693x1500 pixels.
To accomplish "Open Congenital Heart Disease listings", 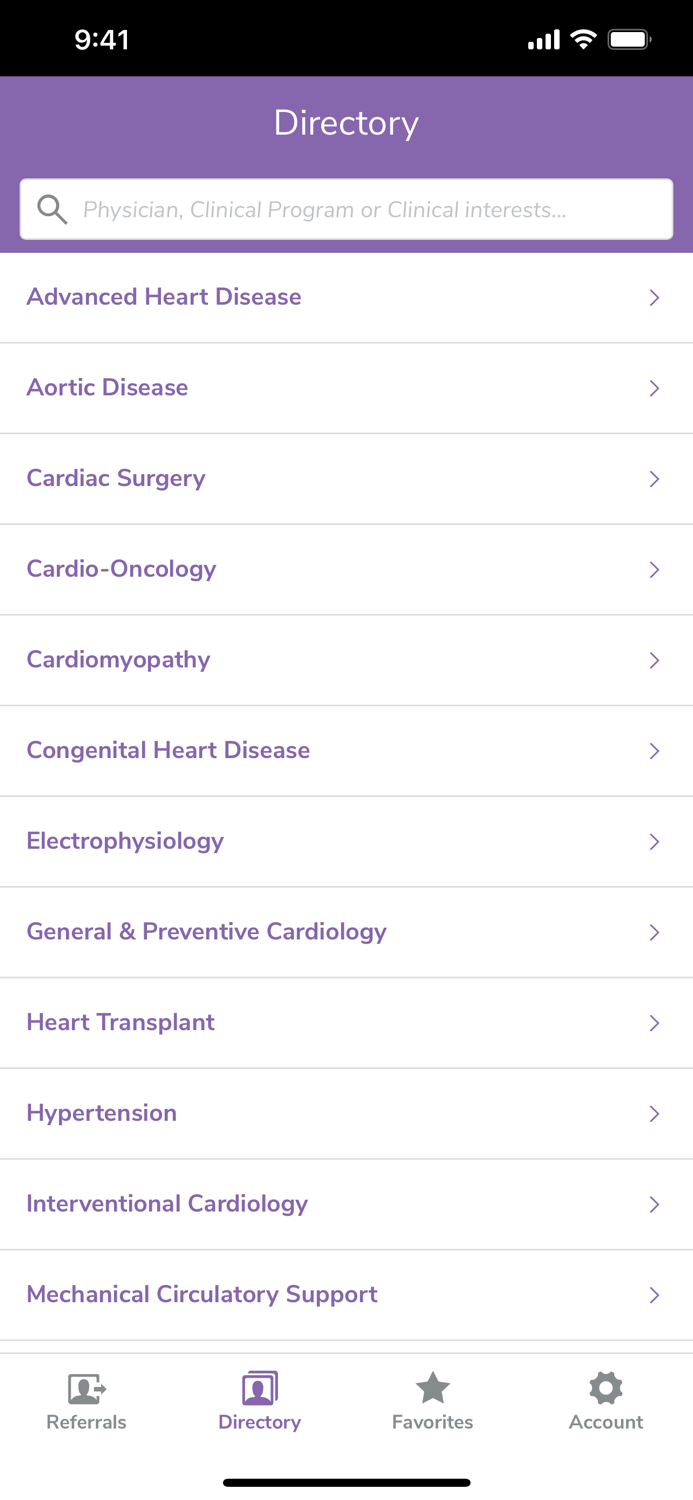I will [168, 750].
